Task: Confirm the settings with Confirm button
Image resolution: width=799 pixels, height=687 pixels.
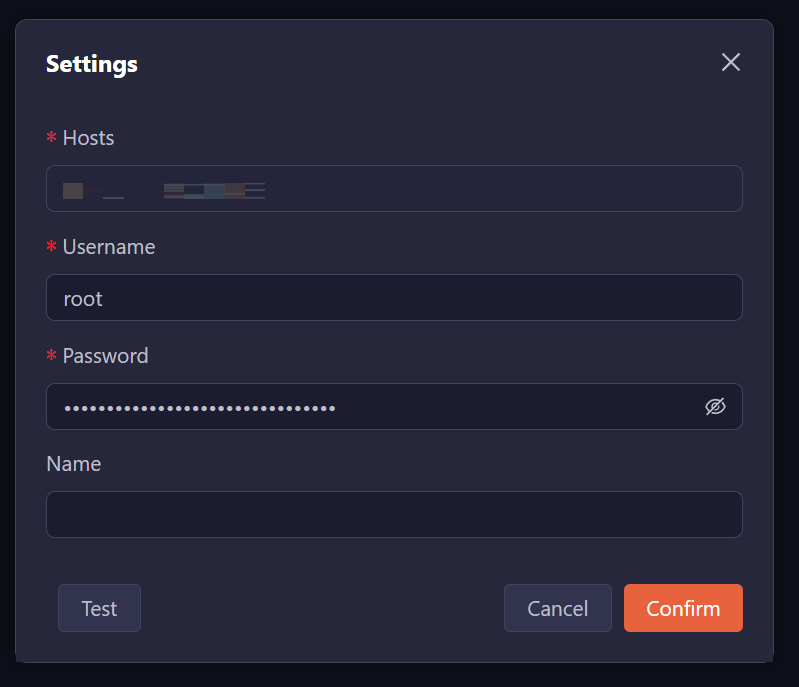Action: pyautogui.click(x=683, y=608)
